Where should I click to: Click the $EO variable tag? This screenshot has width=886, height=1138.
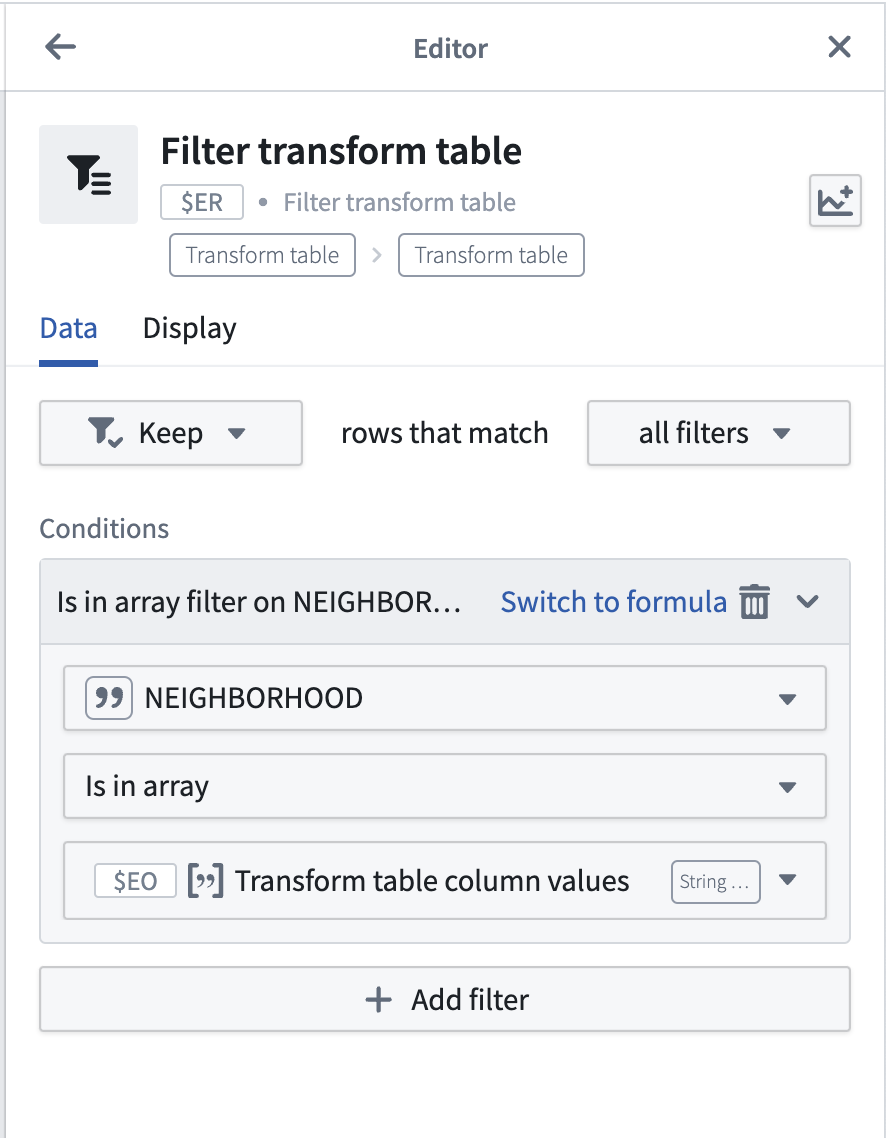click(x=136, y=881)
